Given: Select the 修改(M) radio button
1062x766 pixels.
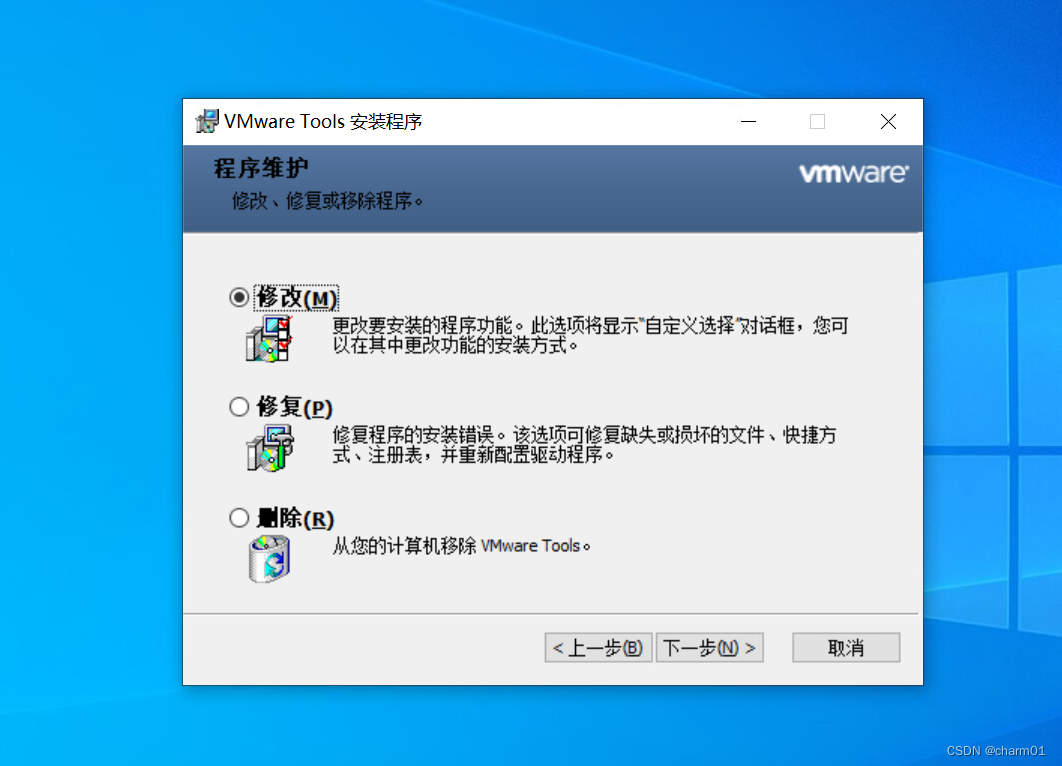Looking at the screenshot, I should (238, 297).
